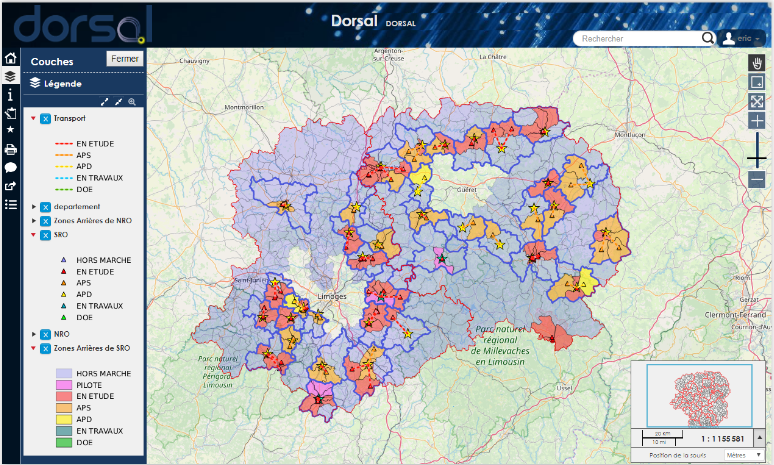Click the Fermer button
This screenshot has width=774, height=465.
point(126,59)
